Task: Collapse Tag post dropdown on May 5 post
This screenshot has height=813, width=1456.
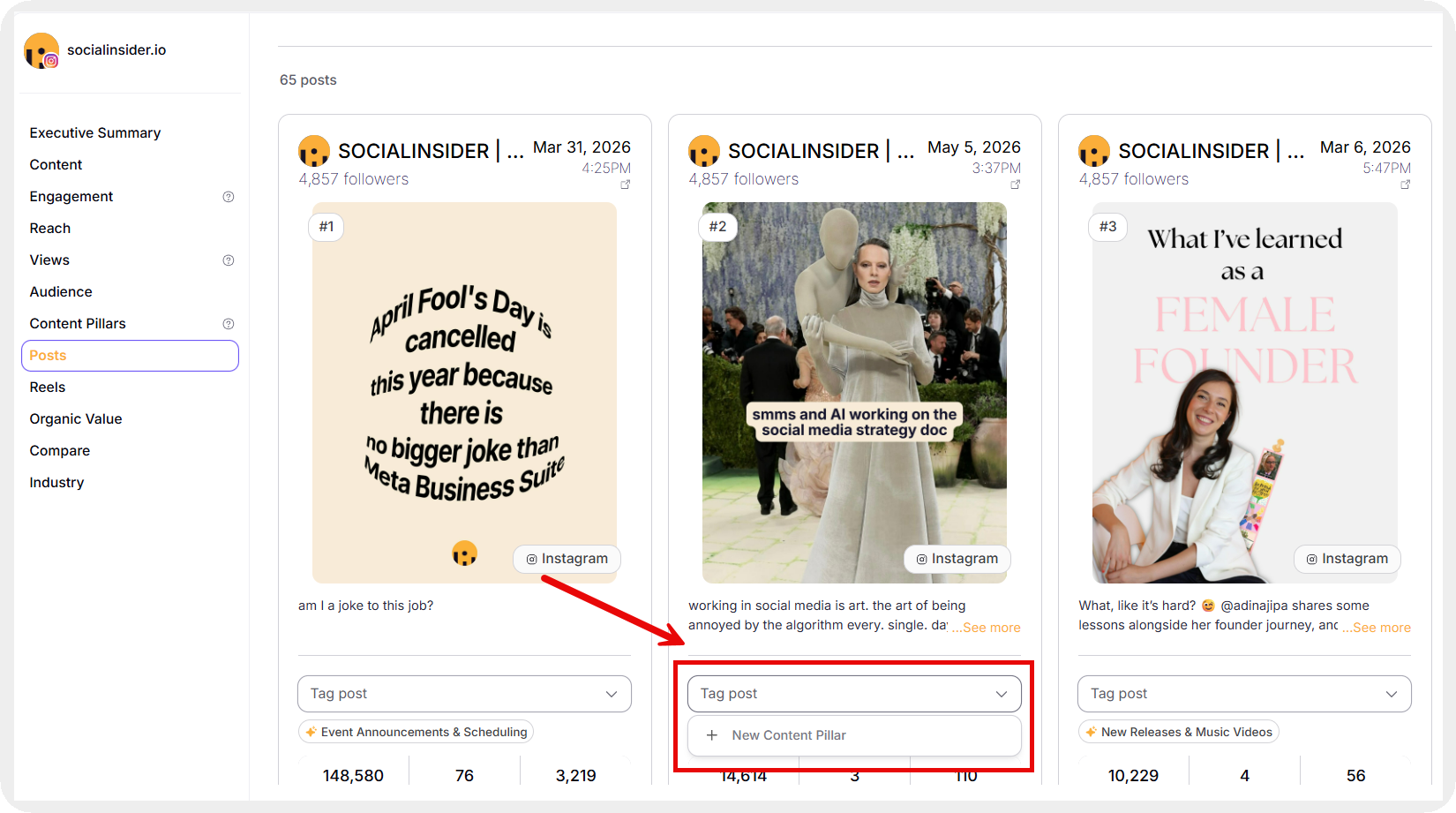Action: tap(854, 694)
